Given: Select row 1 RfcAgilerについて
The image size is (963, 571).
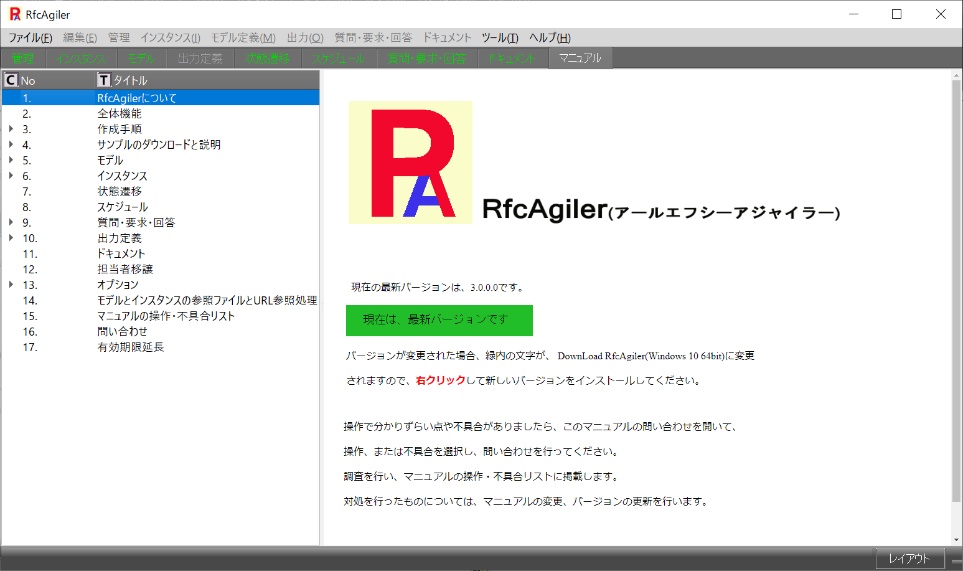Looking at the screenshot, I should 160,98.
